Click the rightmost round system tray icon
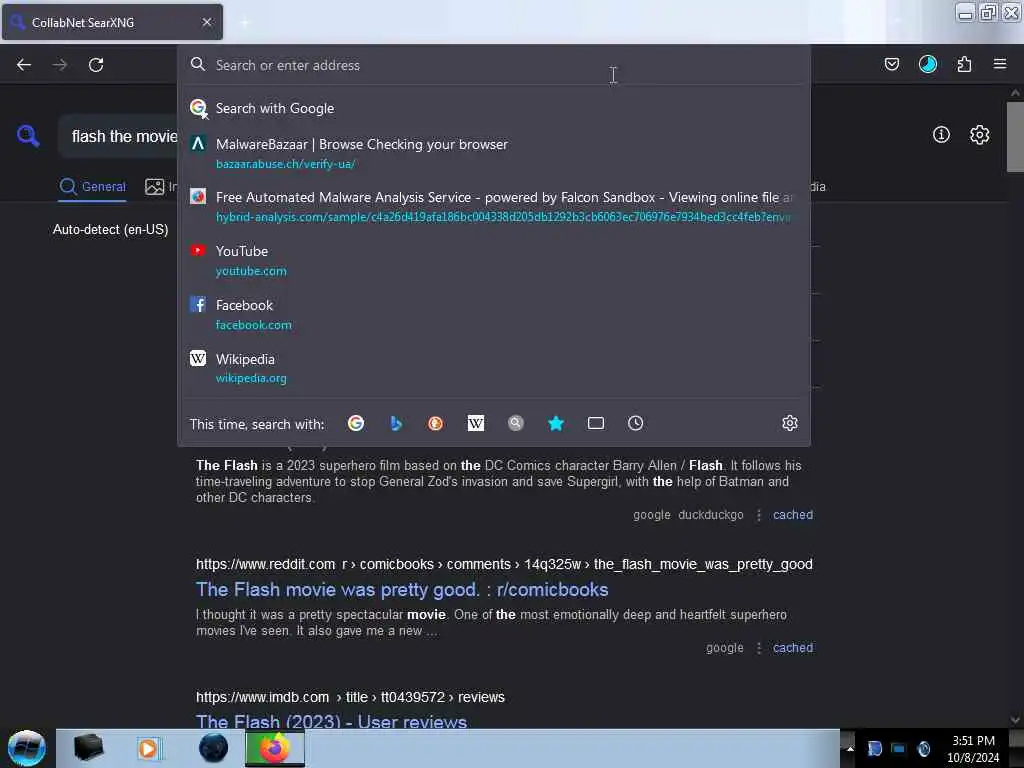1024x768 pixels. [x=923, y=748]
